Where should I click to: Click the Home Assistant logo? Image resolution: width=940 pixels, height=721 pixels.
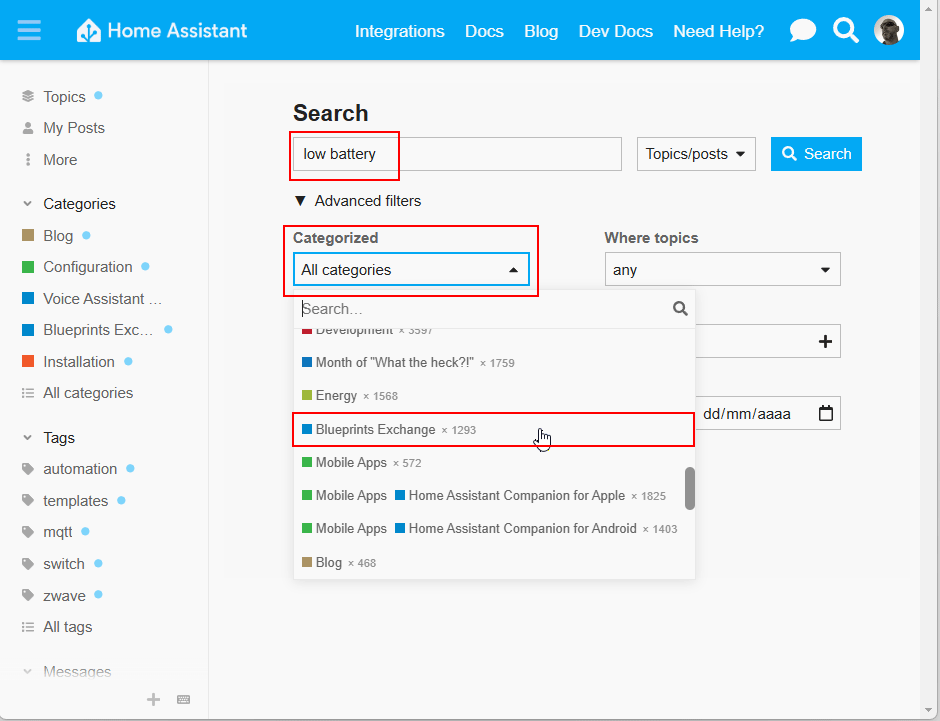(162, 30)
